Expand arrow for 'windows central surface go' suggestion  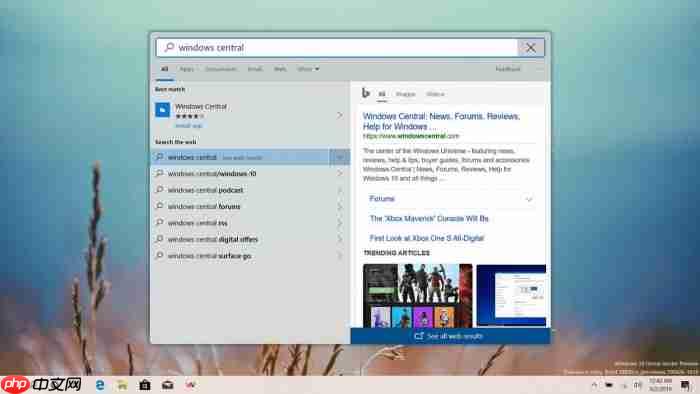[340, 256]
